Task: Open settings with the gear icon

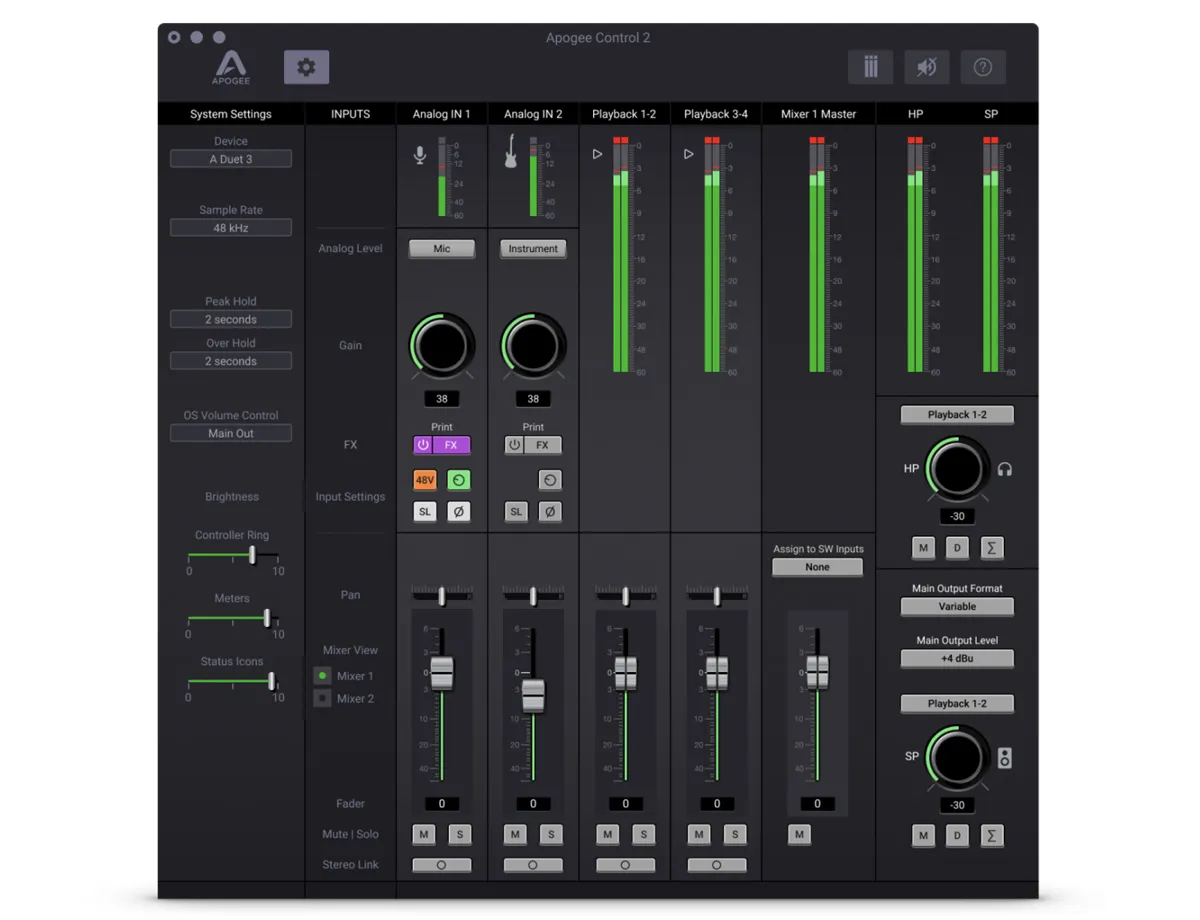Action: [306, 67]
